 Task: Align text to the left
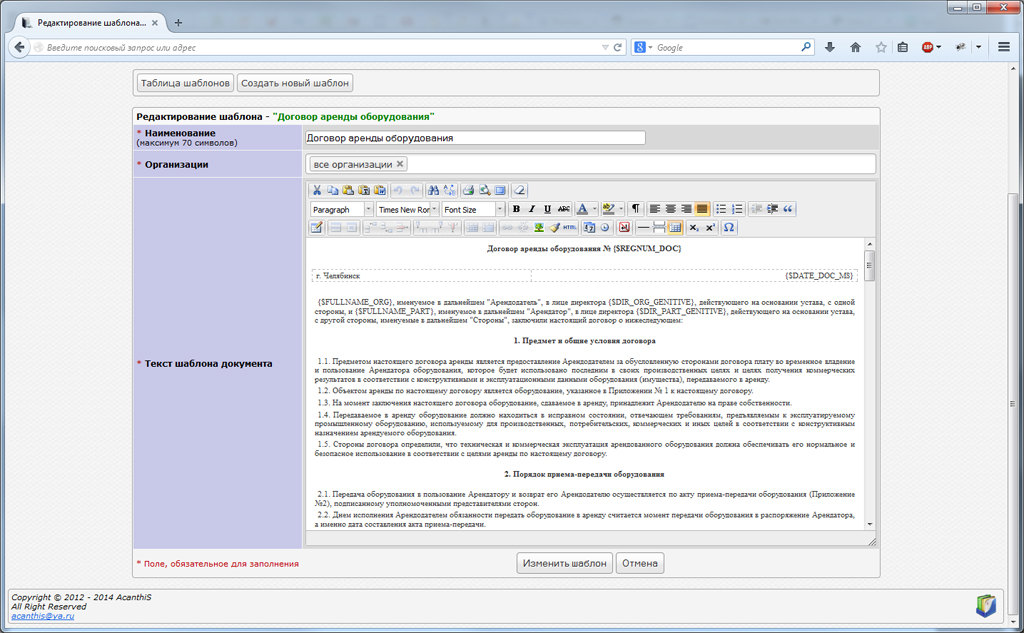654,209
